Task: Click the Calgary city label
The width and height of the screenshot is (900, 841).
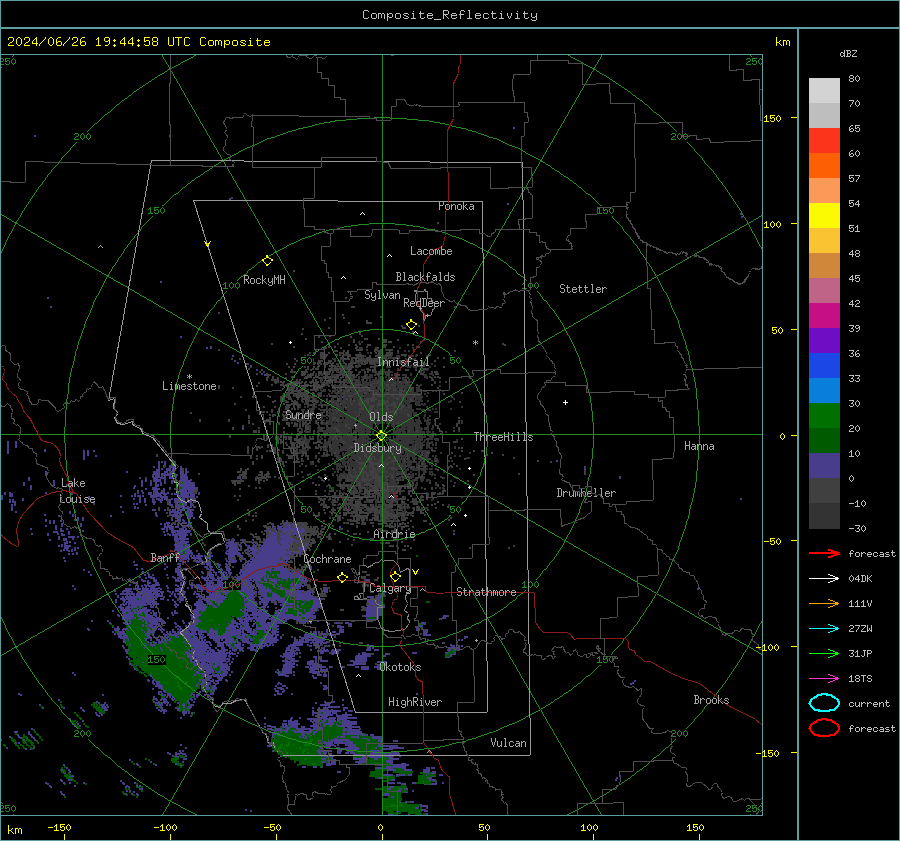Action: 390,588
